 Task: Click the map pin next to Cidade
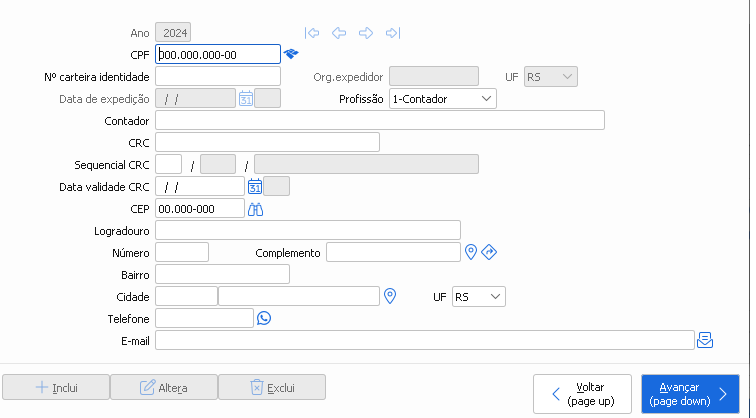click(x=391, y=296)
